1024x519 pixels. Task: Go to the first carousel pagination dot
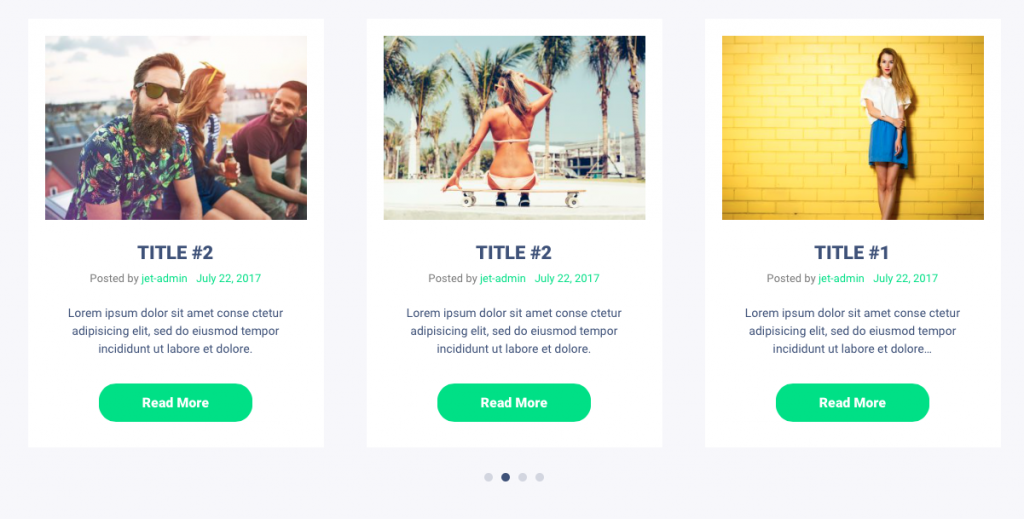click(488, 477)
